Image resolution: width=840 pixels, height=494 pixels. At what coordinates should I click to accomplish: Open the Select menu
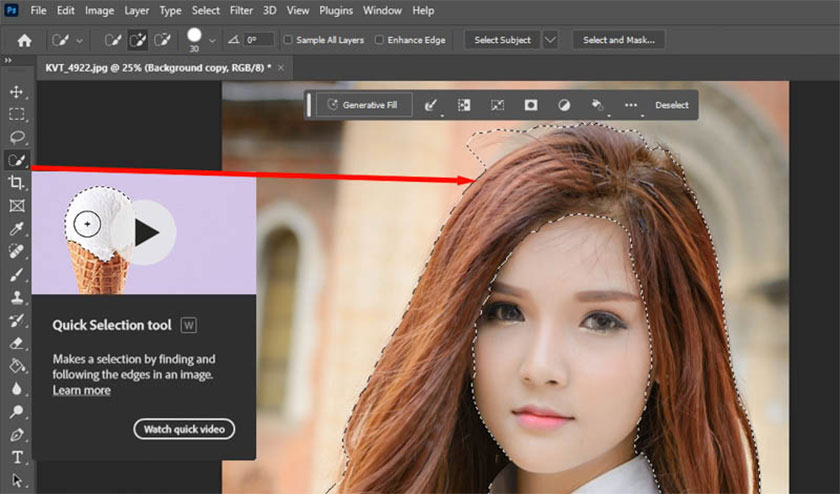point(205,10)
